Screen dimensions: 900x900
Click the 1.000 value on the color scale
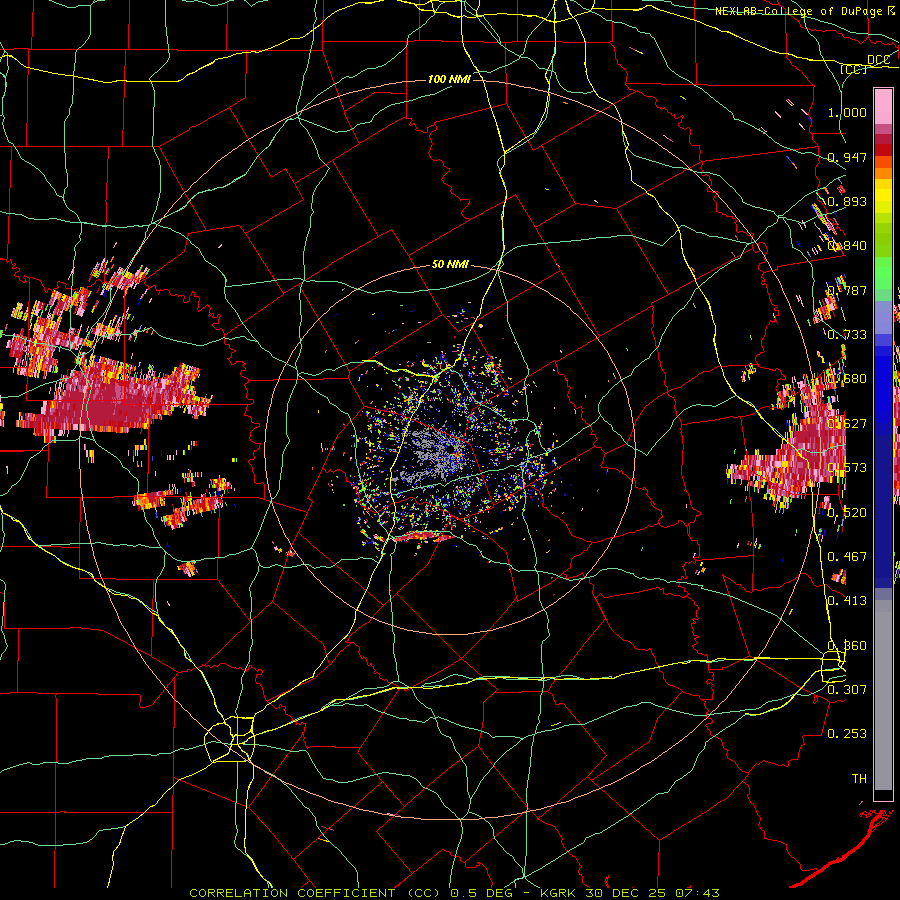(x=847, y=112)
